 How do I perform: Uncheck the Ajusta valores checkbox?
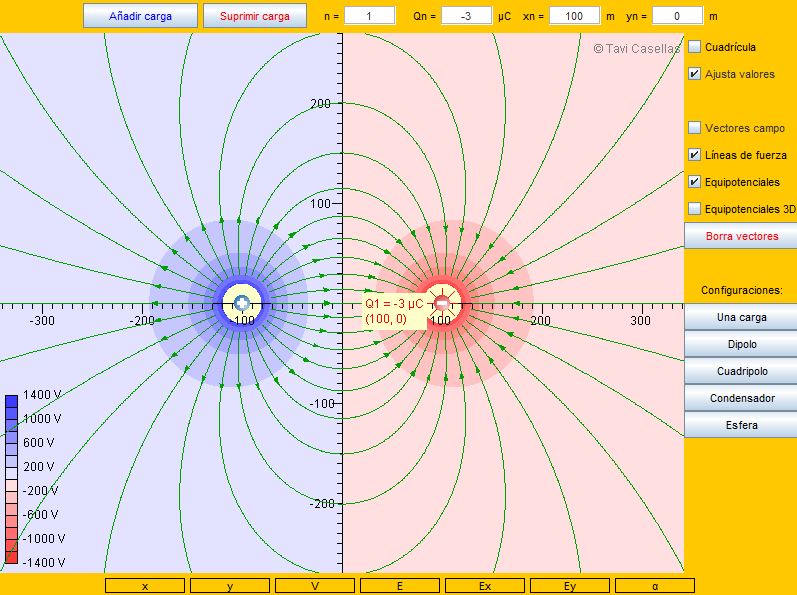[x=695, y=74]
